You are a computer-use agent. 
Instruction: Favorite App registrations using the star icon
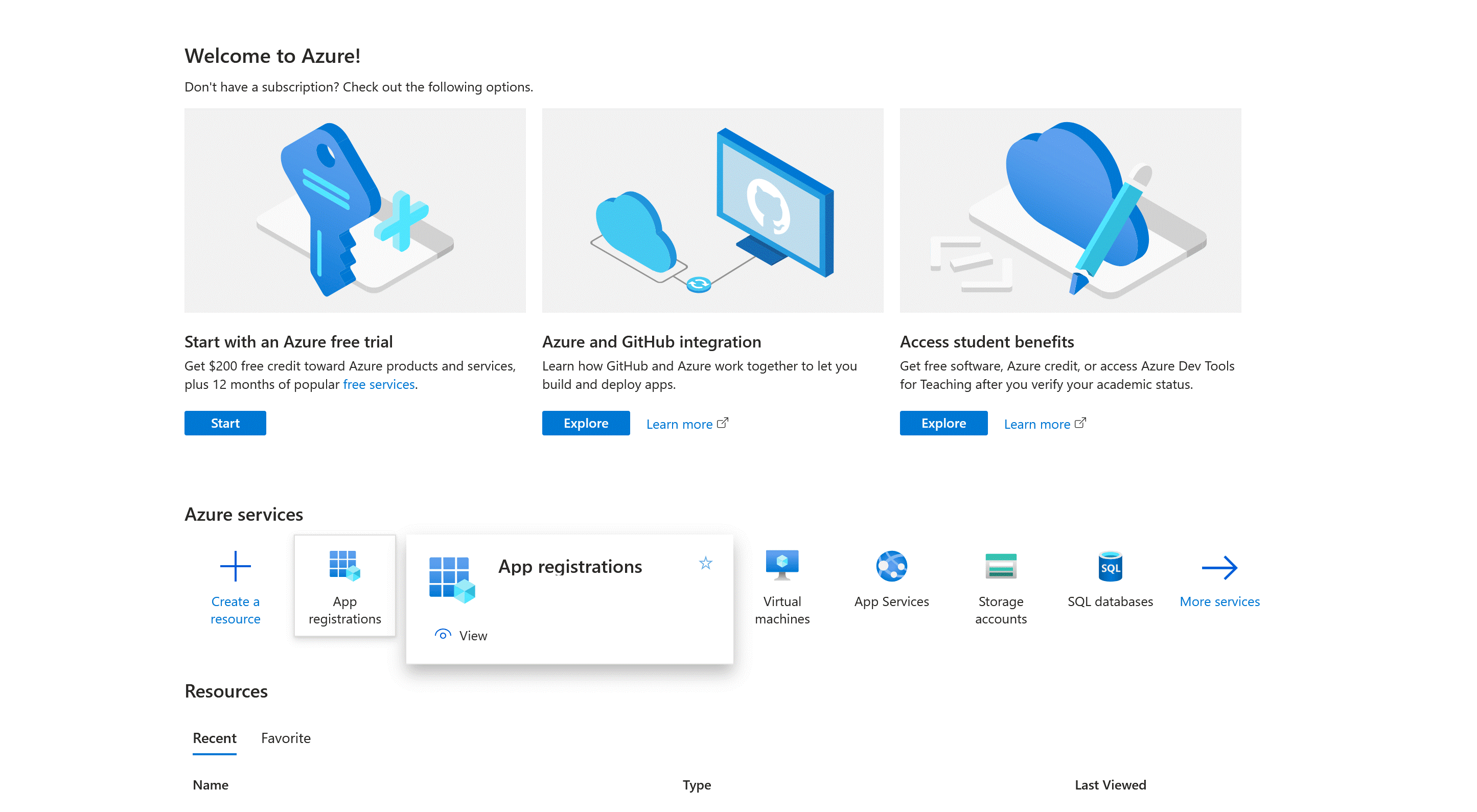705,563
